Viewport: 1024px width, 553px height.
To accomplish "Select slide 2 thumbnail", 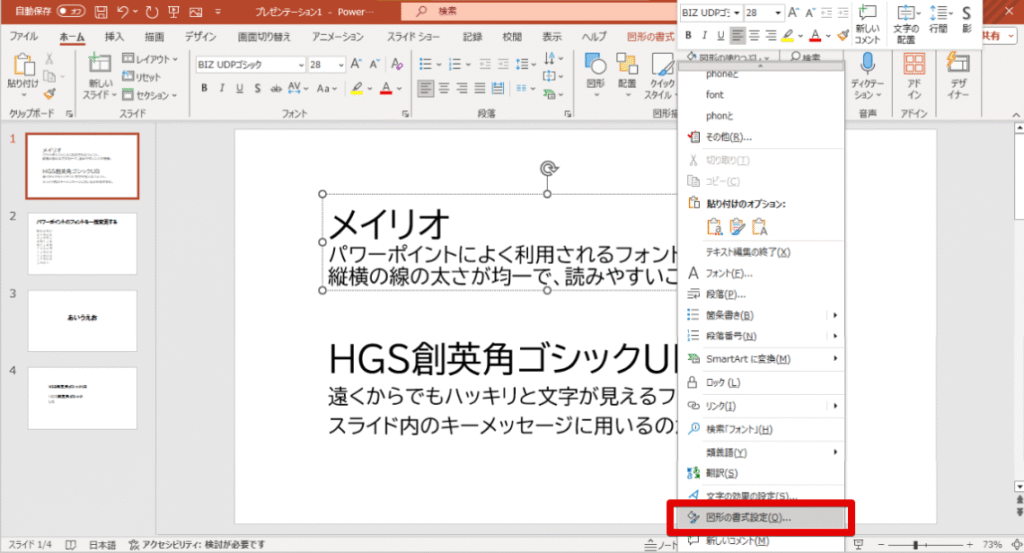I will (82, 244).
